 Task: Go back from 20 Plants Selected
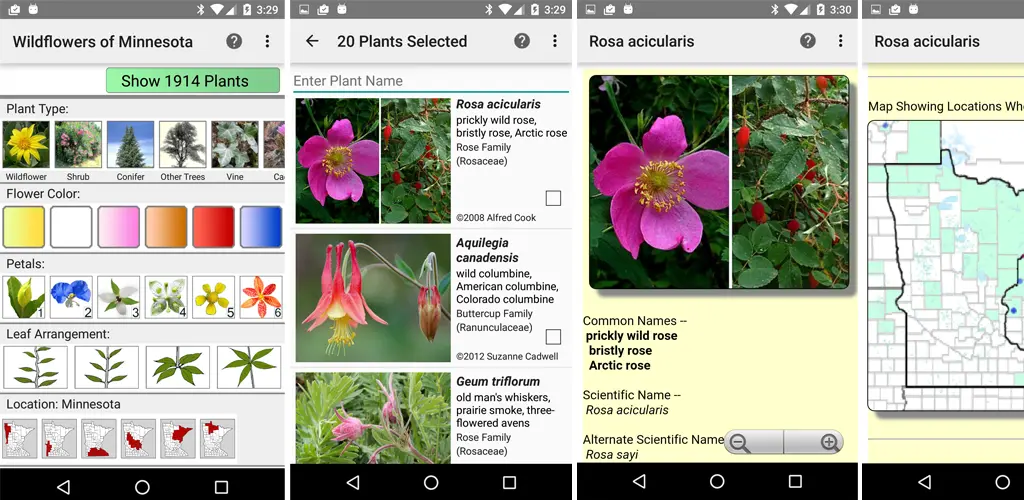click(x=312, y=41)
